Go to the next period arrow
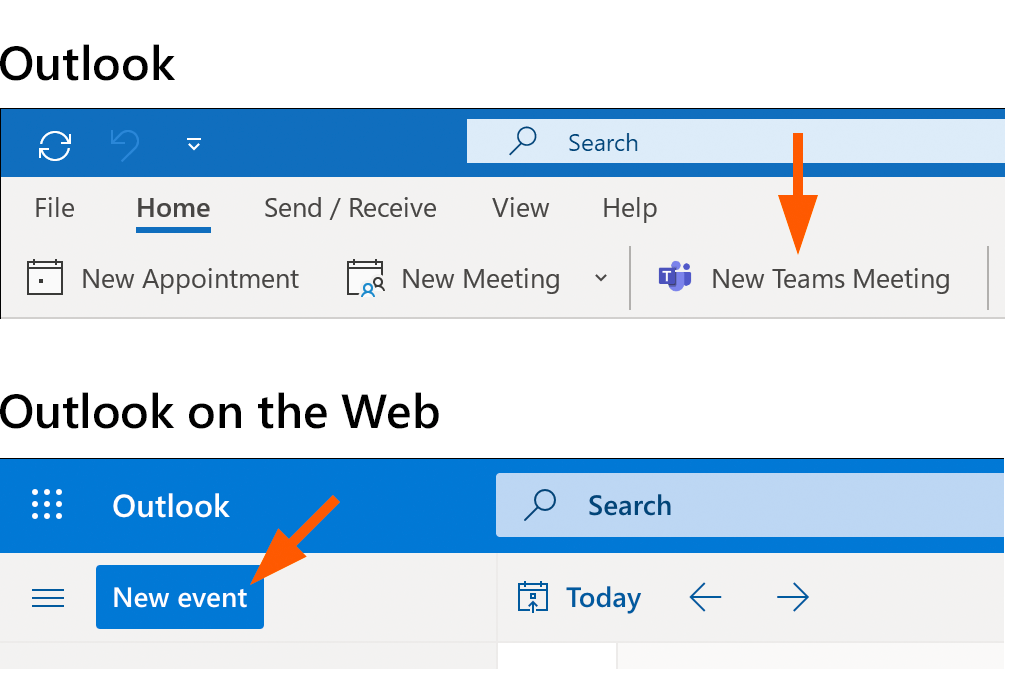 [792, 598]
